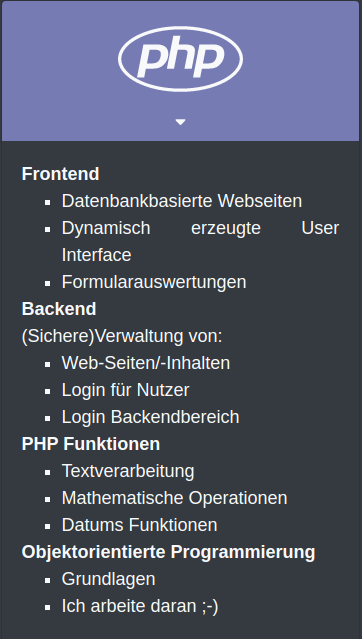Click the Mathematische Operationen entry

pos(174,498)
